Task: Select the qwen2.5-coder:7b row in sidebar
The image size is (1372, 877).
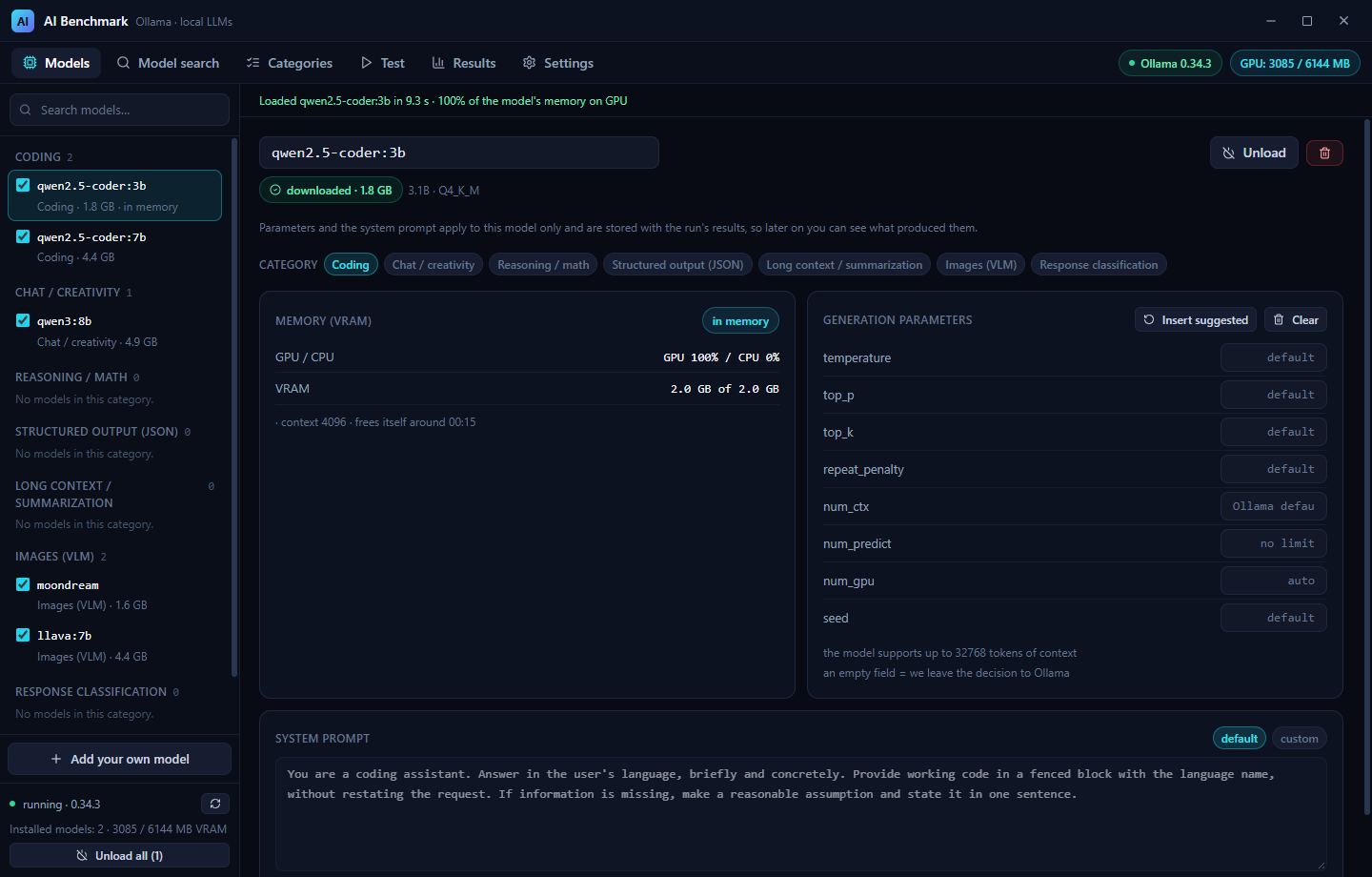Action: pyautogui.click(x=115, y=247)
